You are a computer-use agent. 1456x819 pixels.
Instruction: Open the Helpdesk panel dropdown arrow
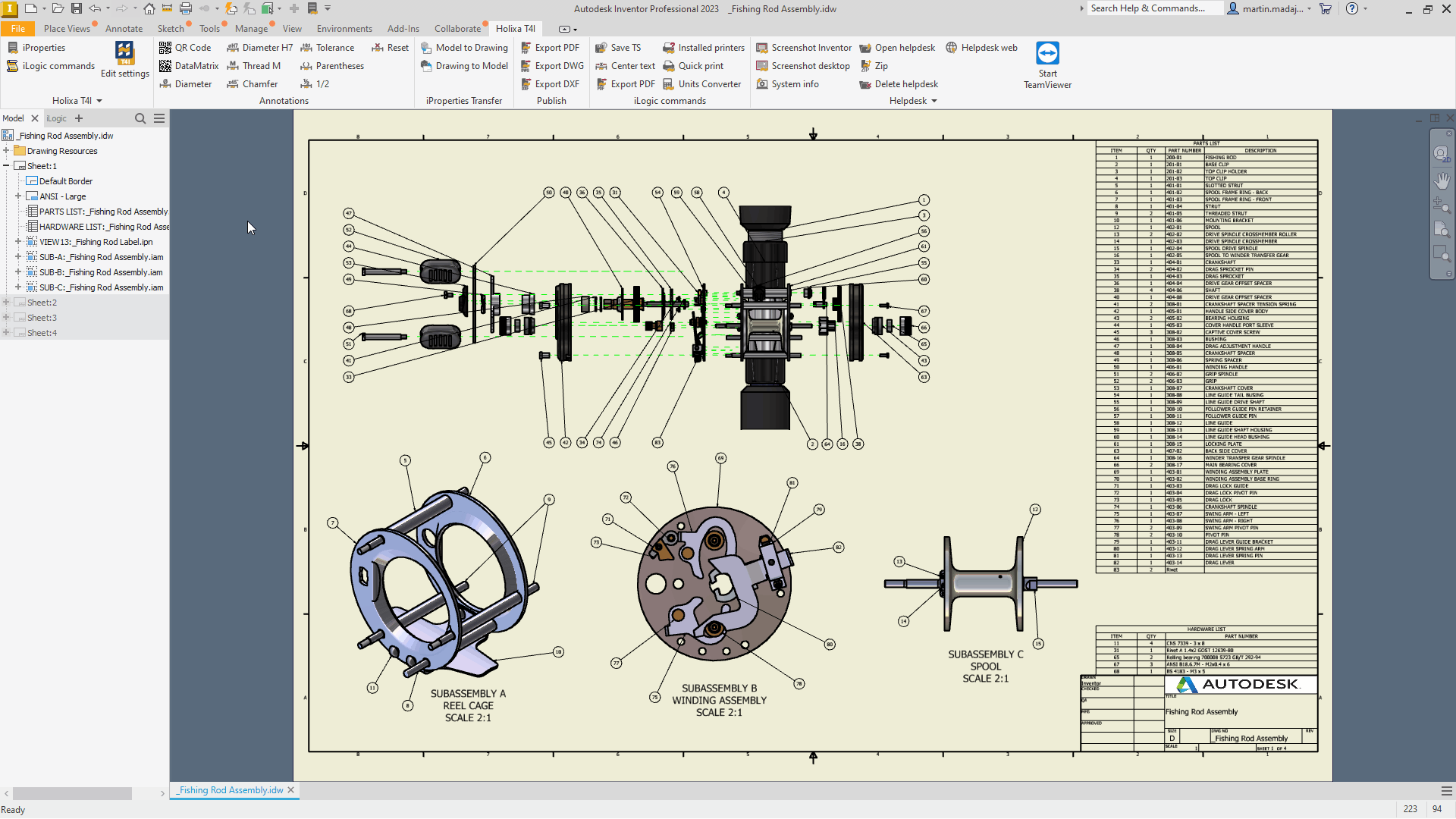(934, 101)
